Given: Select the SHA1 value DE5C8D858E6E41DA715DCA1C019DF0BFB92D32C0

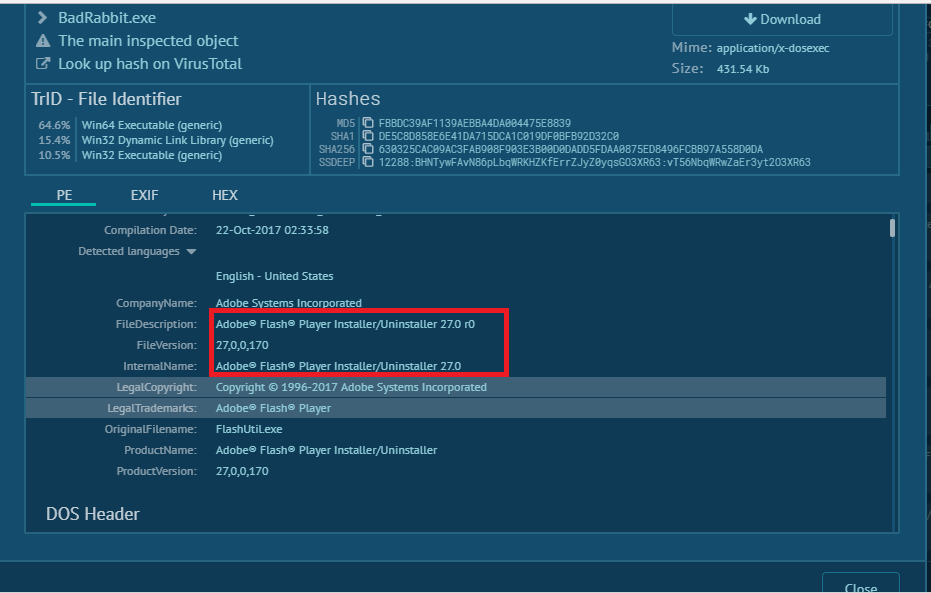Looking at the screenshot, I should 499,136.
